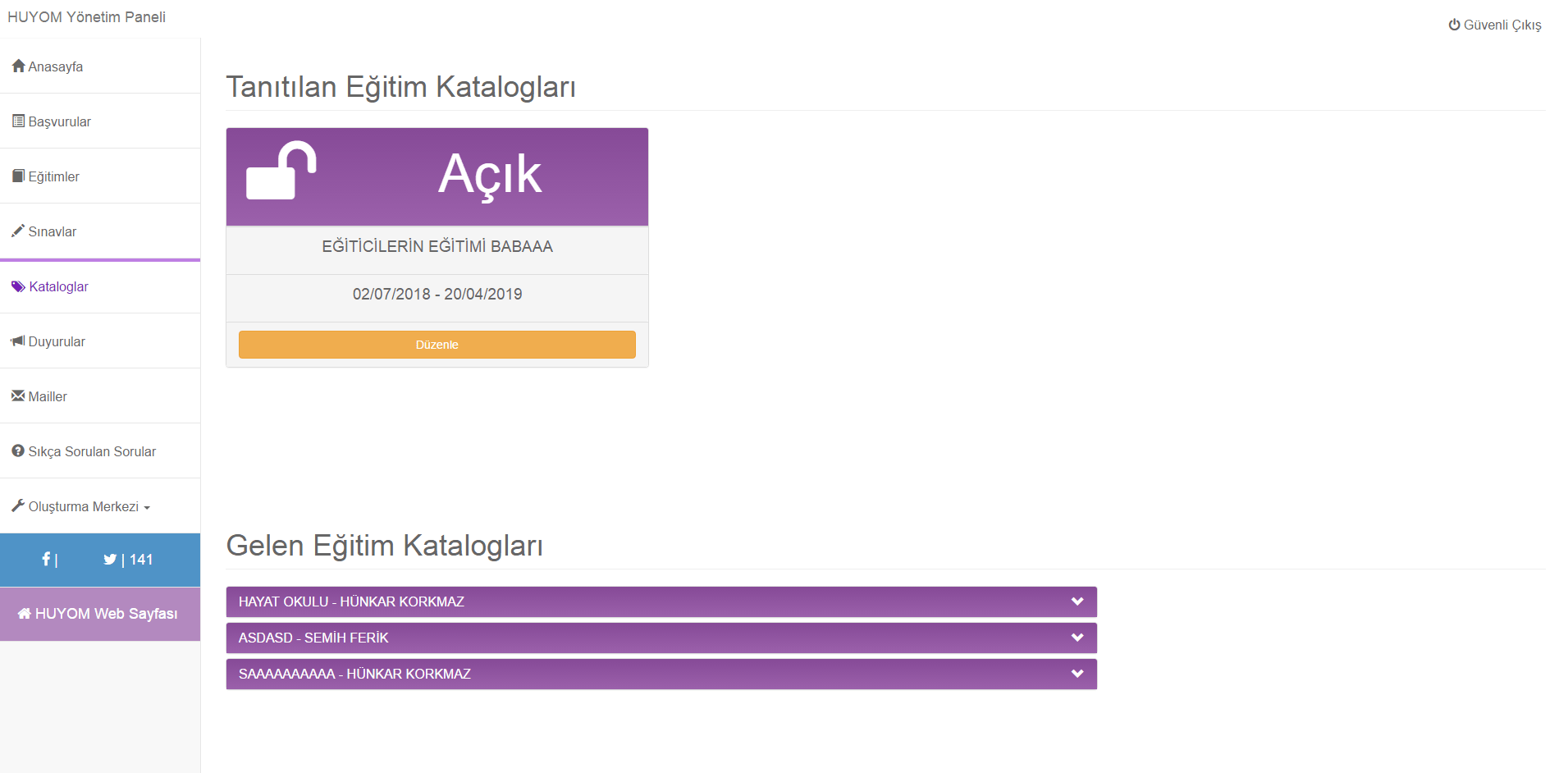Click the open padlock icon on catalog card
Viewport: 1568px width, 773px height.
click(x=281, y=171)
